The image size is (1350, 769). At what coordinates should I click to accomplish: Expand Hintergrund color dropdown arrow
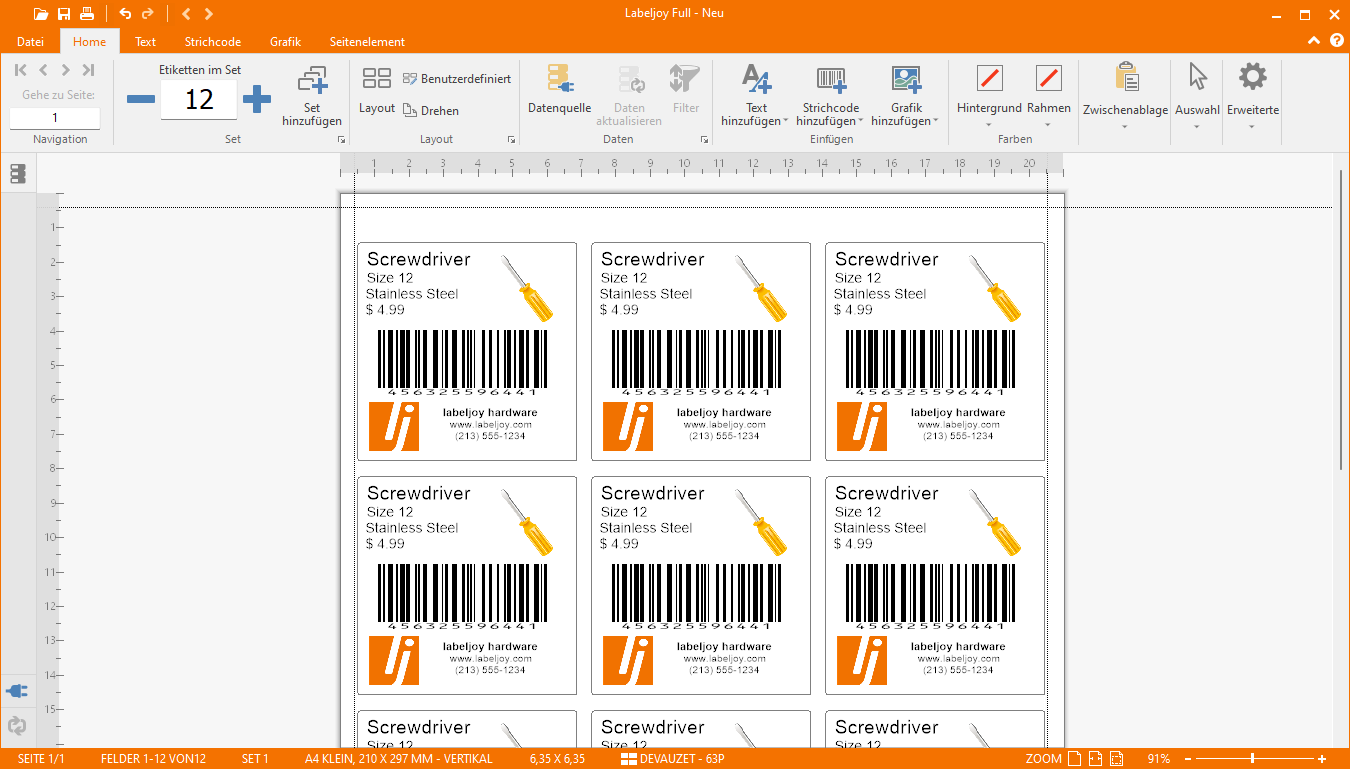pos(989,125)
